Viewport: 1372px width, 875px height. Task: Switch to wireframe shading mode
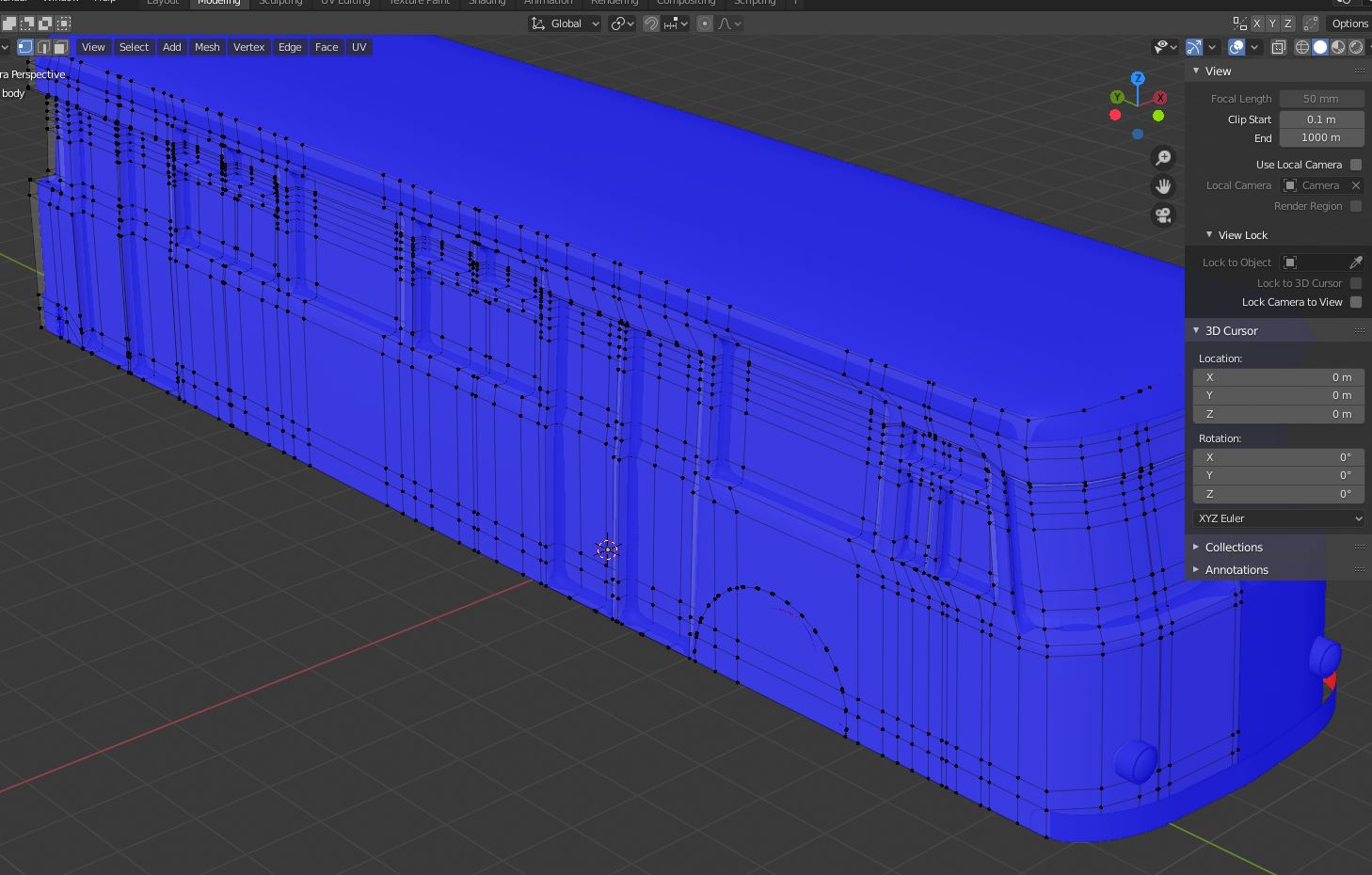click(x=1302, y=47)
